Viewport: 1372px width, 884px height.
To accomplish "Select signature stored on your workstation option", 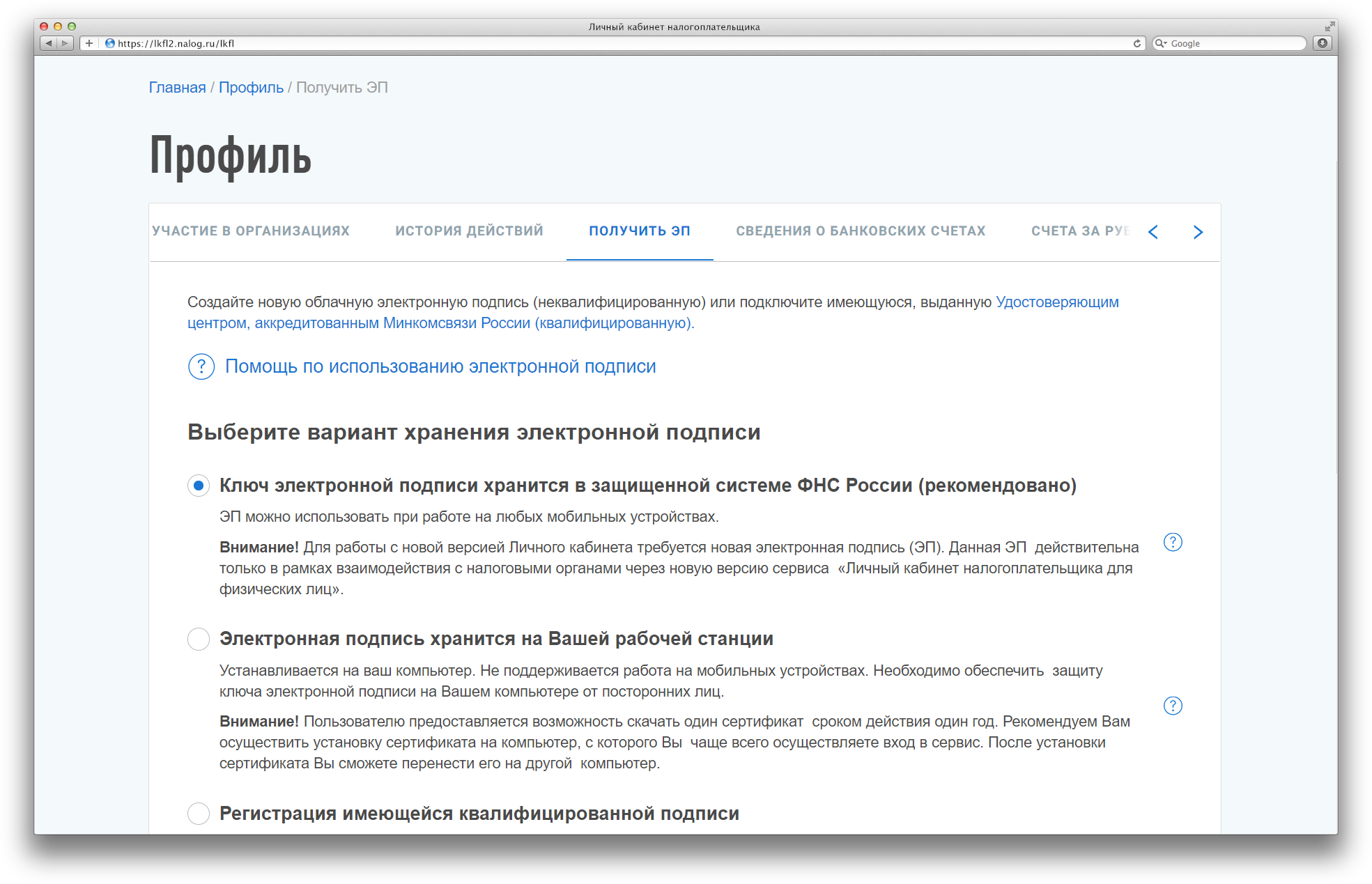I will (199, 639).
